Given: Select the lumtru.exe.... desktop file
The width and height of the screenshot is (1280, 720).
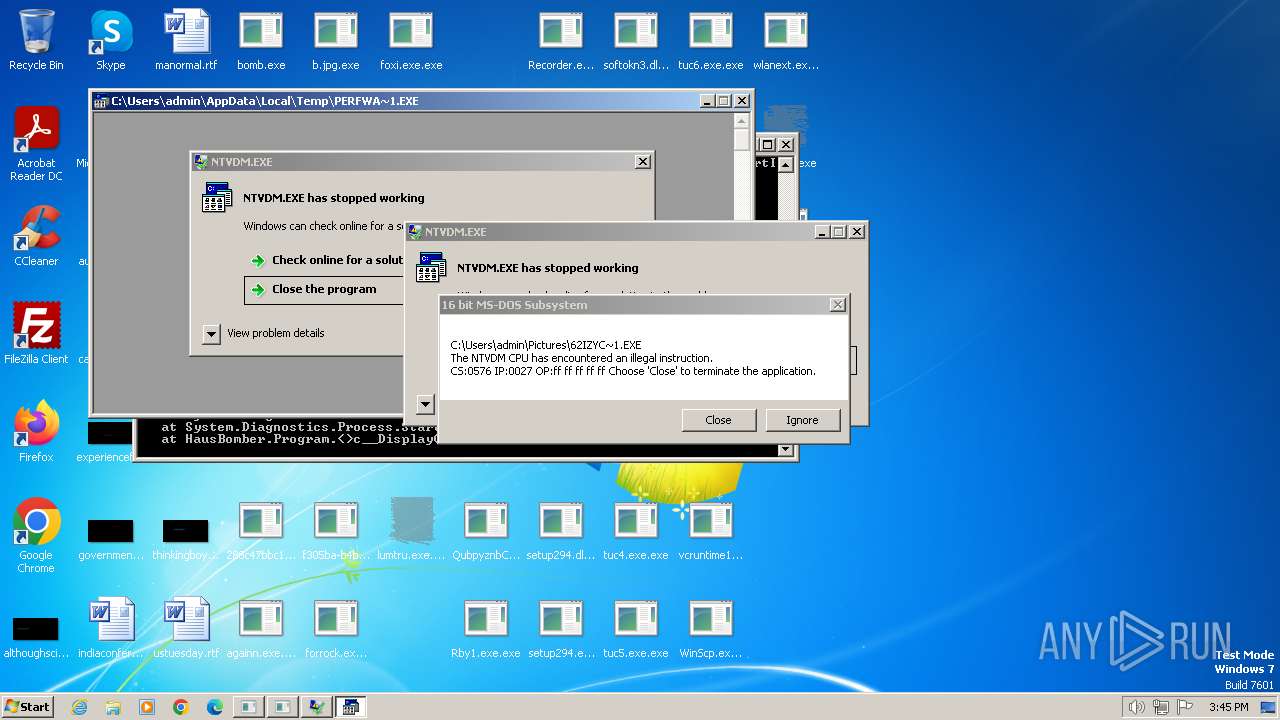Looking at the screenshot, I should pyautogui.click(x=411, y=530).
